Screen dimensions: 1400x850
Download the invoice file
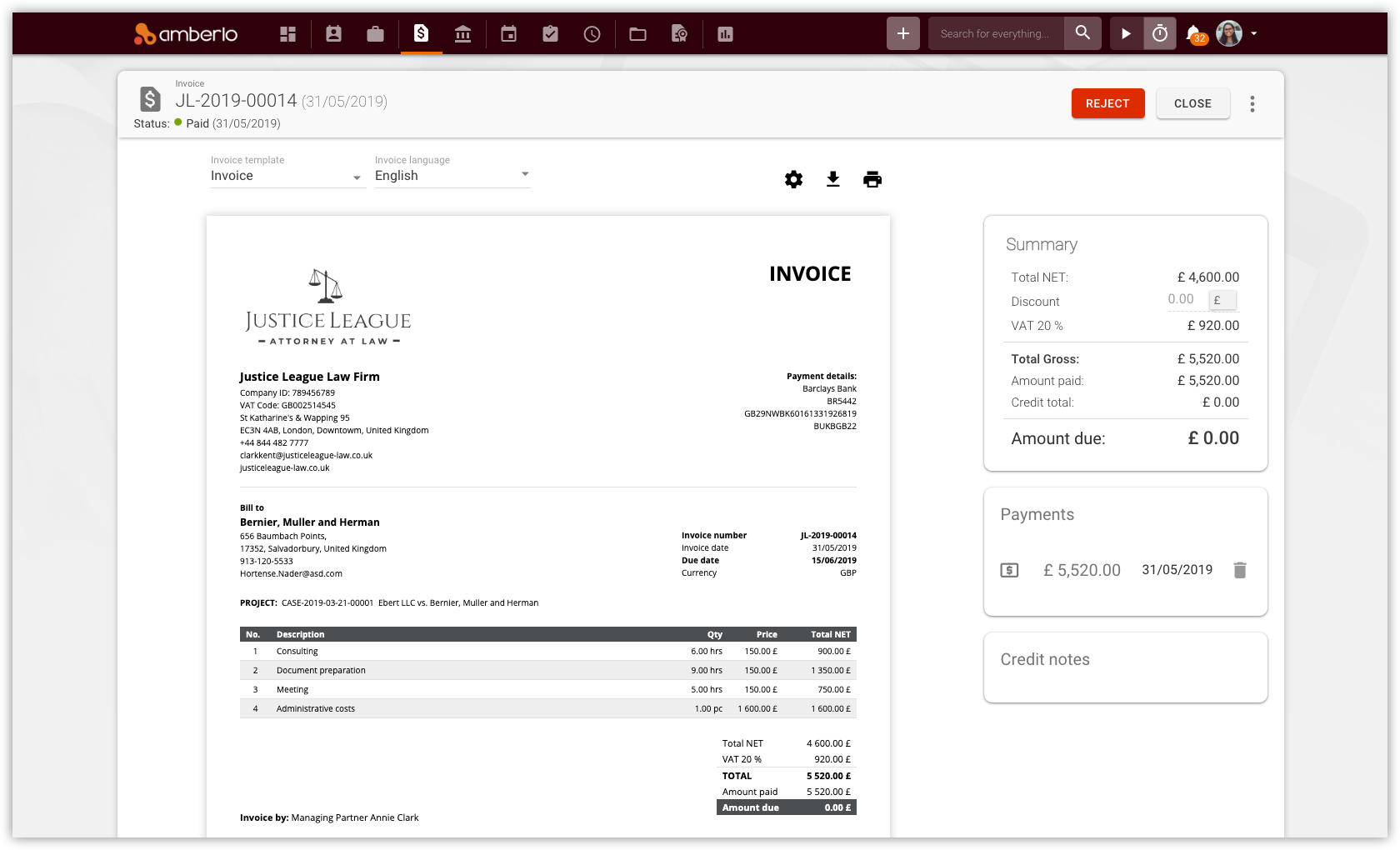tap(832, 179)
